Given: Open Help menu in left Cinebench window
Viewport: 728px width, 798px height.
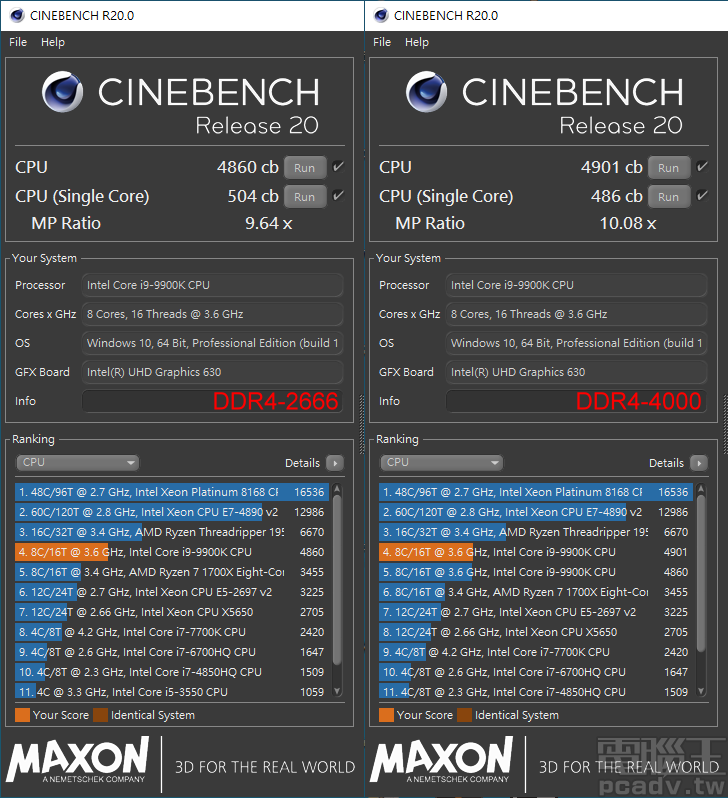Looking at the screenshot, I should (53, 42).
